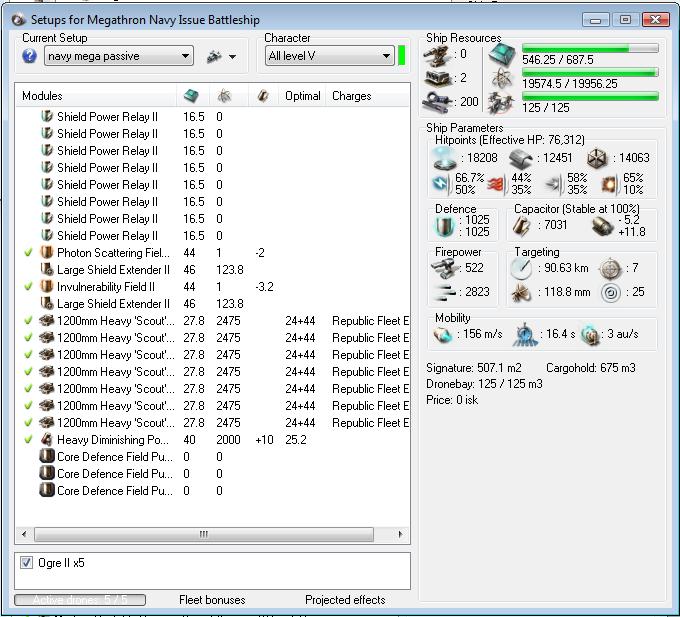Click the shield defence tank icon
The image size is (680, 617).
444,226
